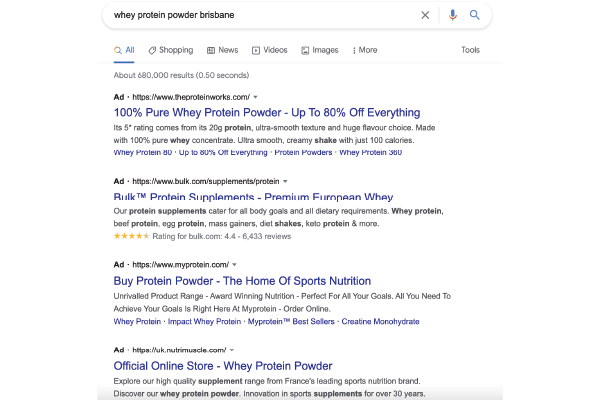The image size is (600, 400).
Task: Switch to the Images tab
Action: [320, 50]
